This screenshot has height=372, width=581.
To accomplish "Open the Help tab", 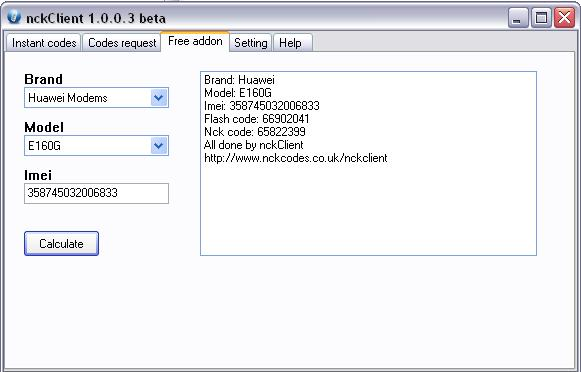I will (x=293, y=43).
